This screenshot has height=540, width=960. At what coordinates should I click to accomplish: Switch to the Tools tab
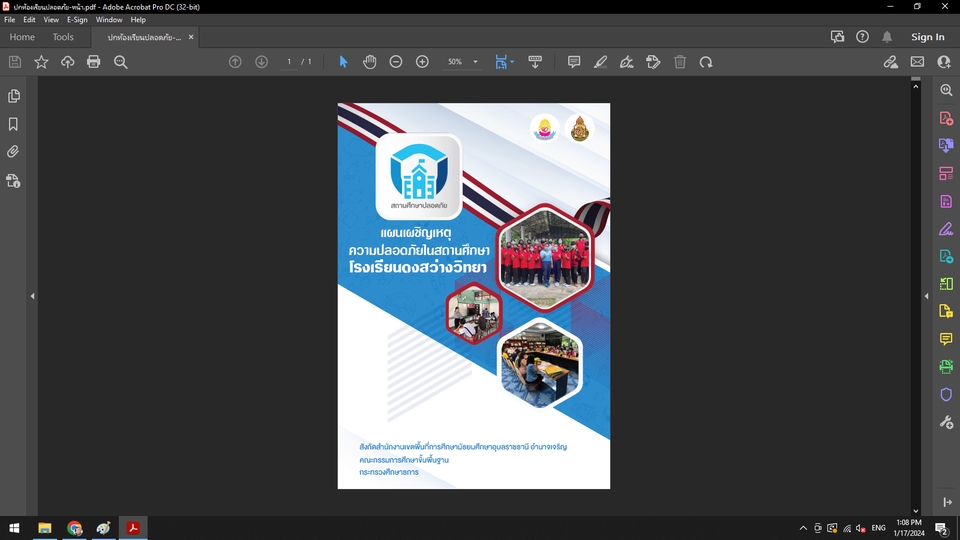click(63, 37)
